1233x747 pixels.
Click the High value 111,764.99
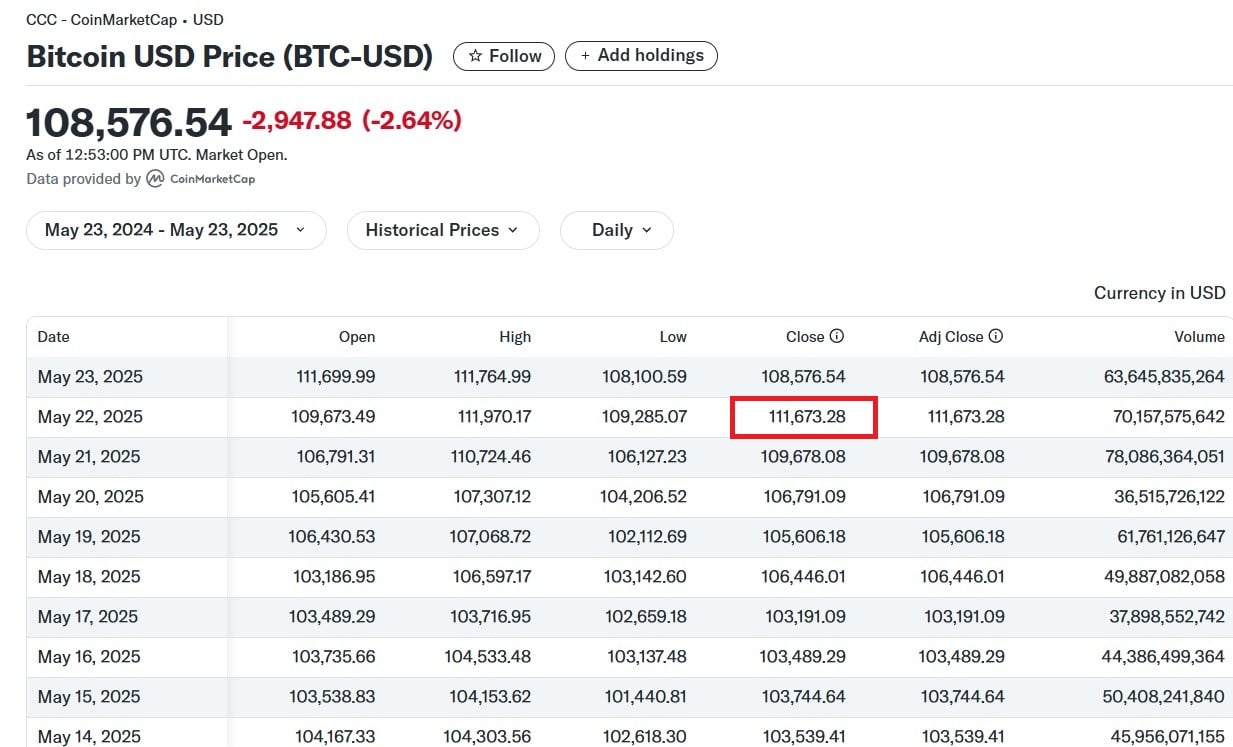491,377
